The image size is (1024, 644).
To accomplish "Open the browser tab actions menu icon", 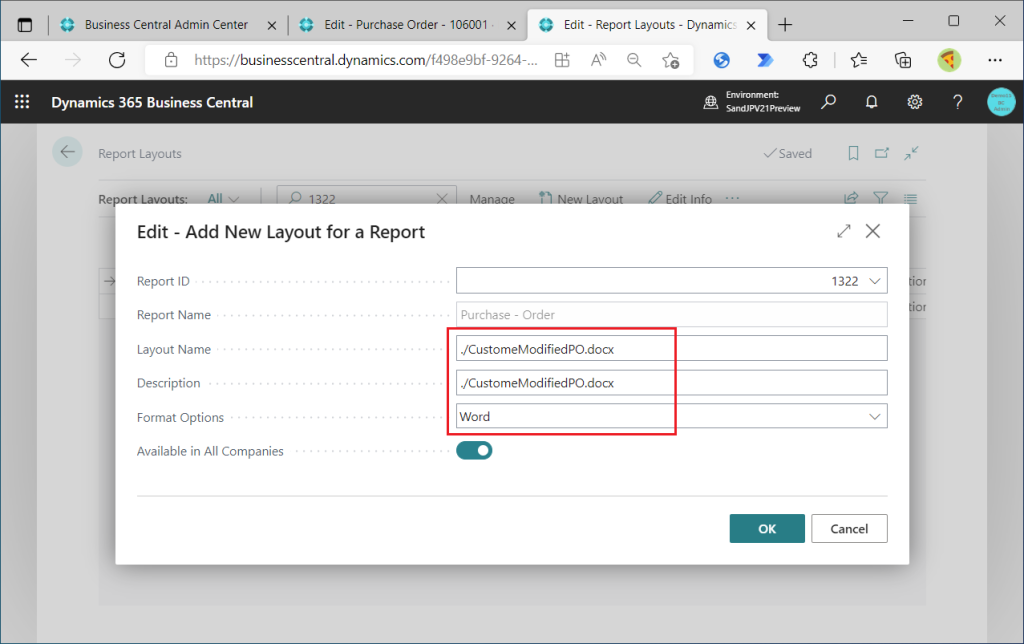I will (25, 25).
